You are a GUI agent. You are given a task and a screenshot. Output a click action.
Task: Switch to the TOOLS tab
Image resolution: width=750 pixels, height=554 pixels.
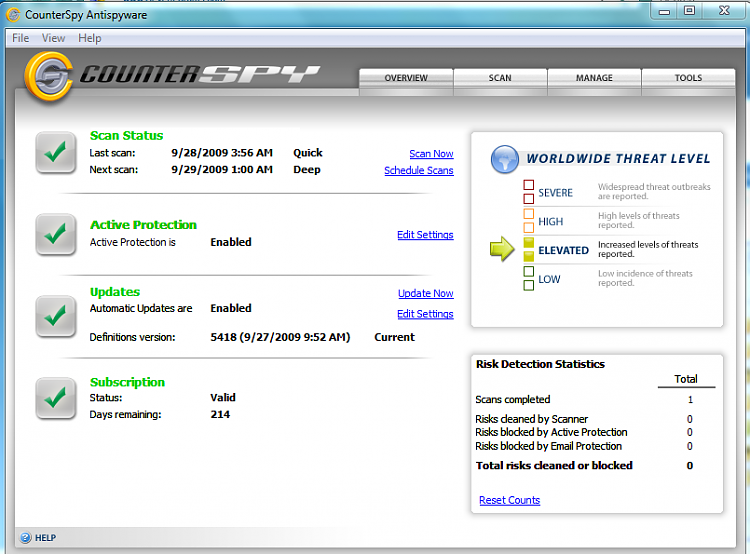coord(688,78)
